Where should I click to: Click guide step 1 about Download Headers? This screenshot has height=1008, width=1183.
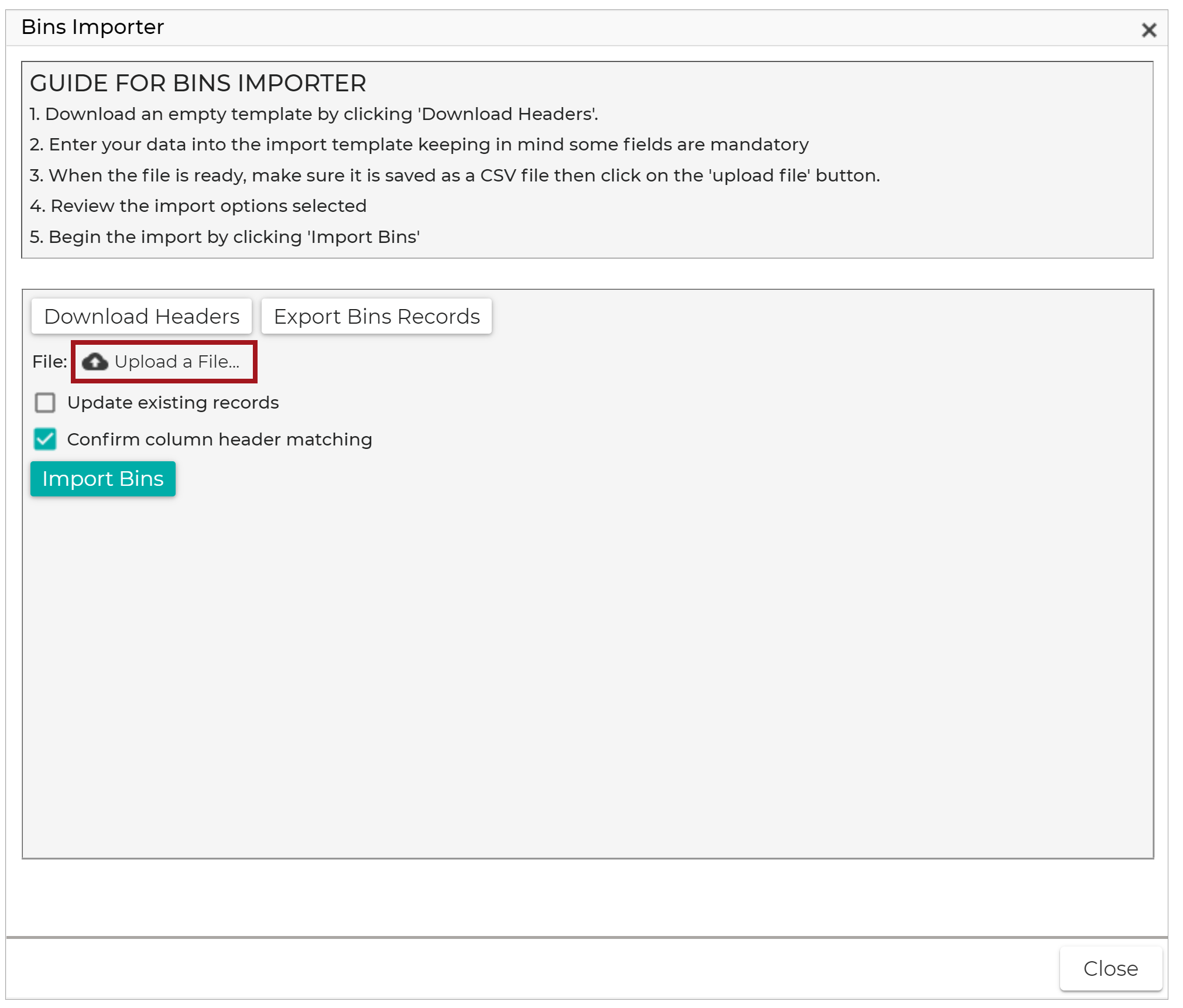pos(314,114)
